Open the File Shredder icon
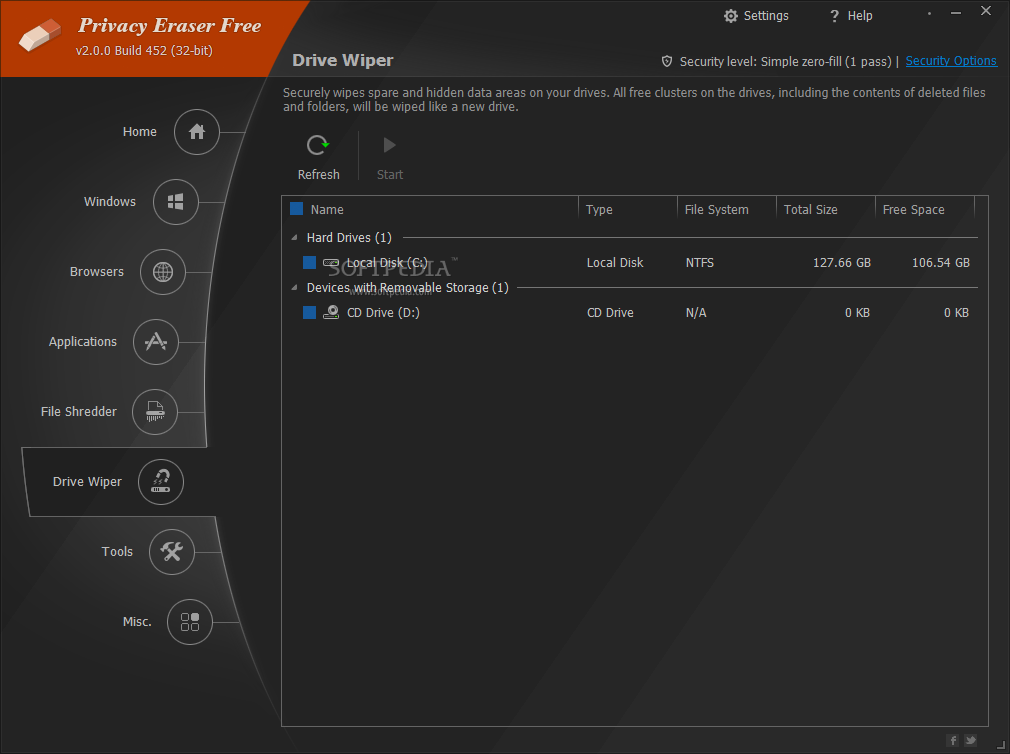 155,411
